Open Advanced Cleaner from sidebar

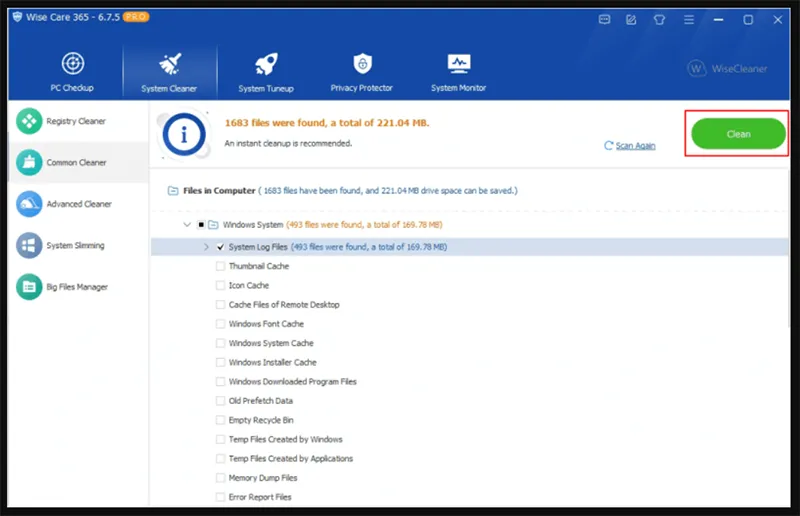tap(78, 204)
